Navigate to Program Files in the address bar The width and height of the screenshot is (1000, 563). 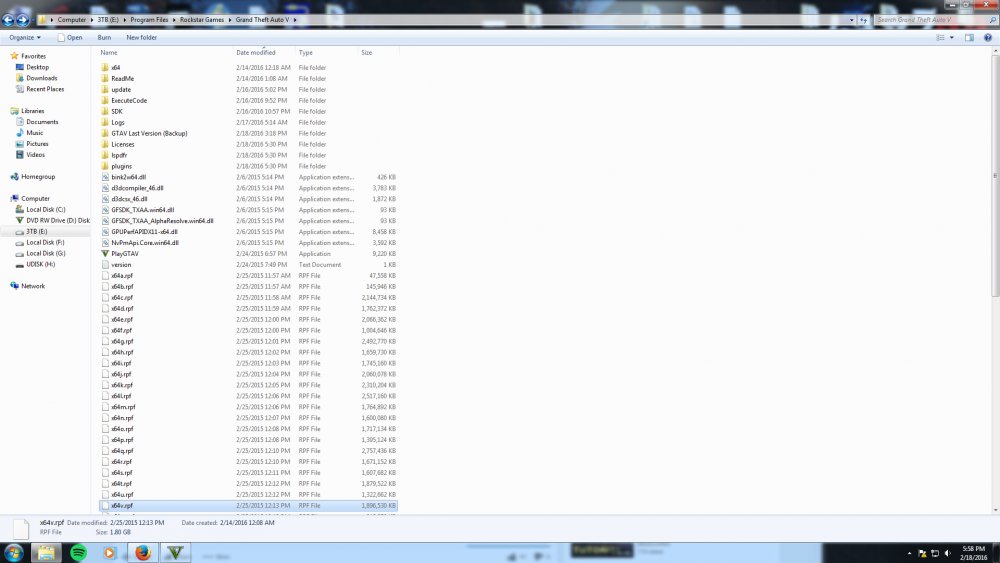point(149,20)
